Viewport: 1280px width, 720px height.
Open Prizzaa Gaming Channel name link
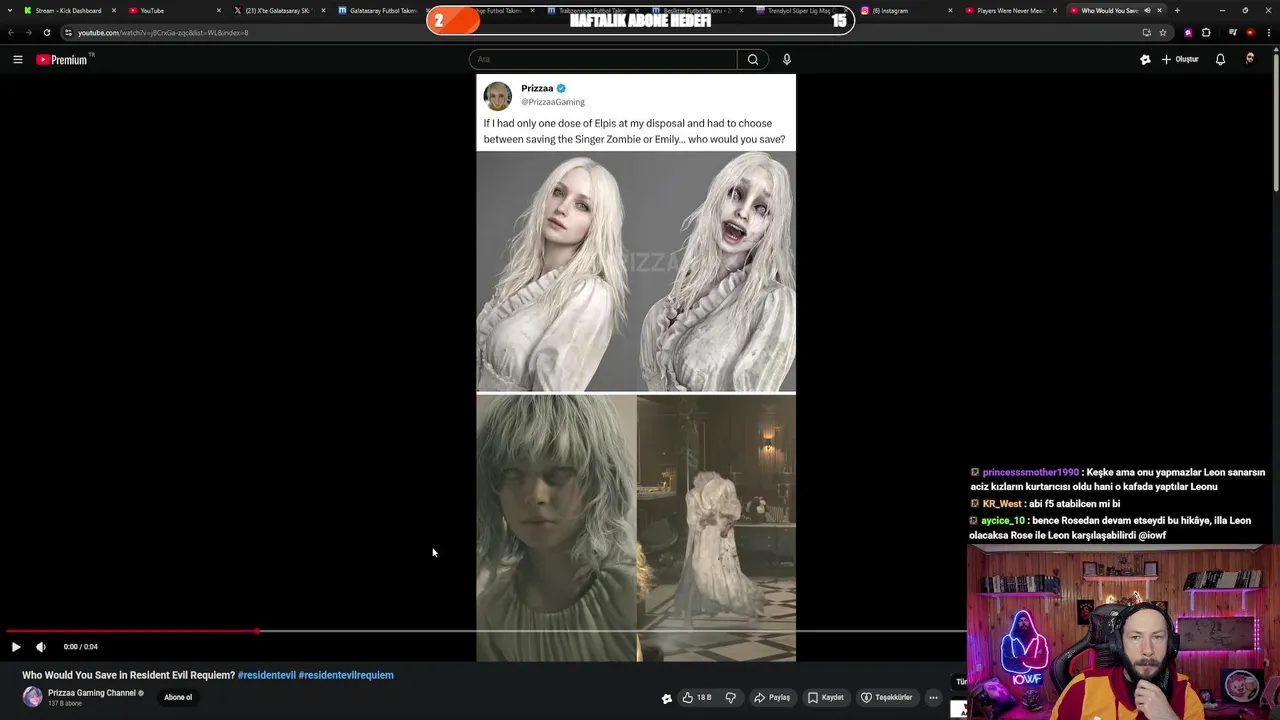click(x=91, y=693)
